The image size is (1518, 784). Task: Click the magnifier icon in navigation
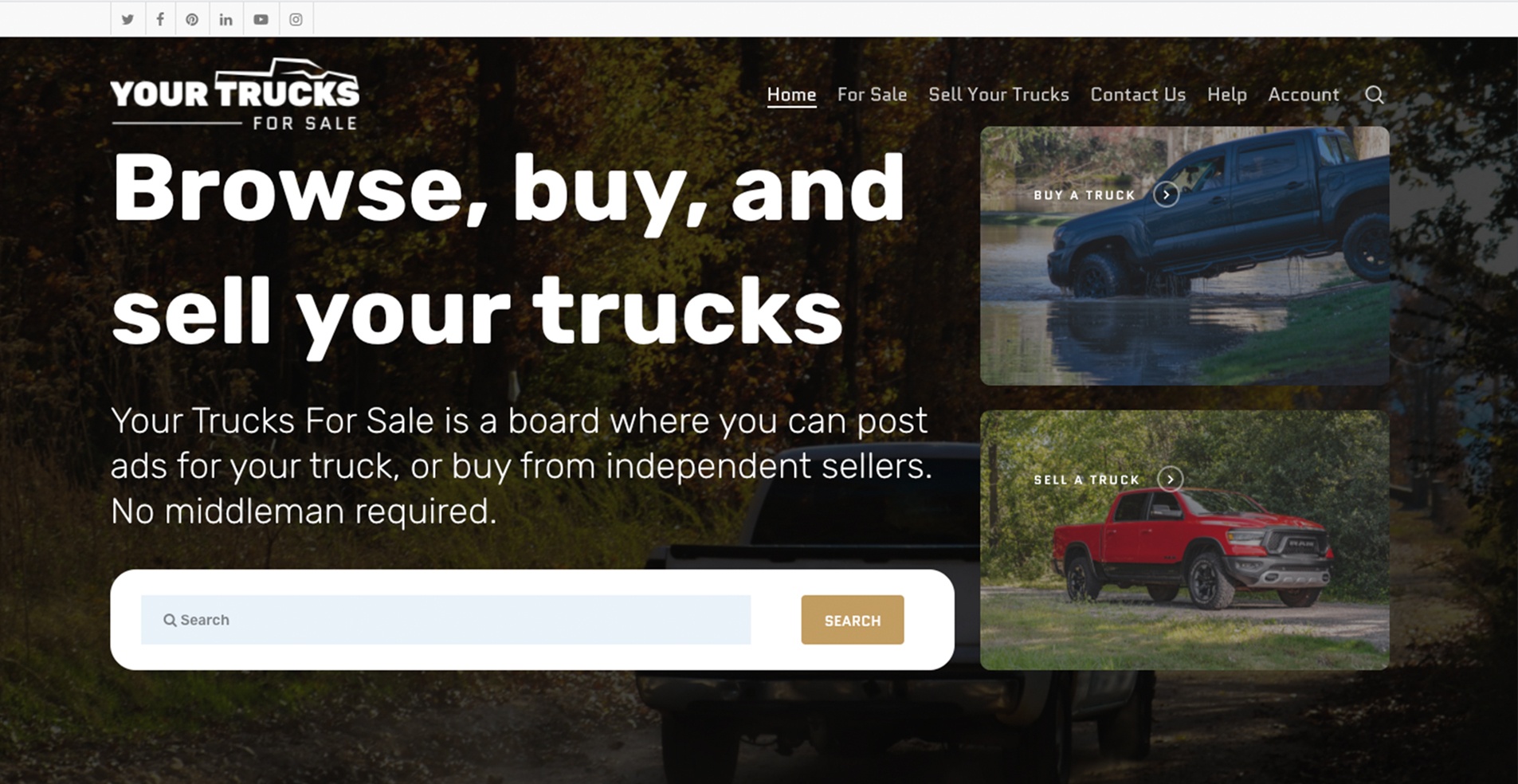click(1375, 95)
